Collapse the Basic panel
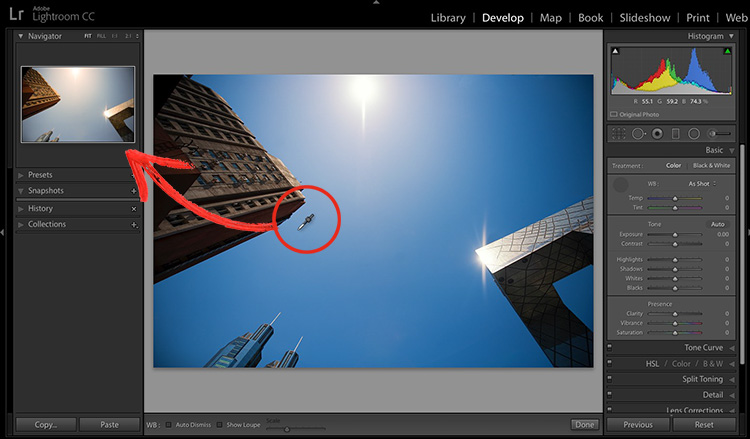 [x=732, y=151]
